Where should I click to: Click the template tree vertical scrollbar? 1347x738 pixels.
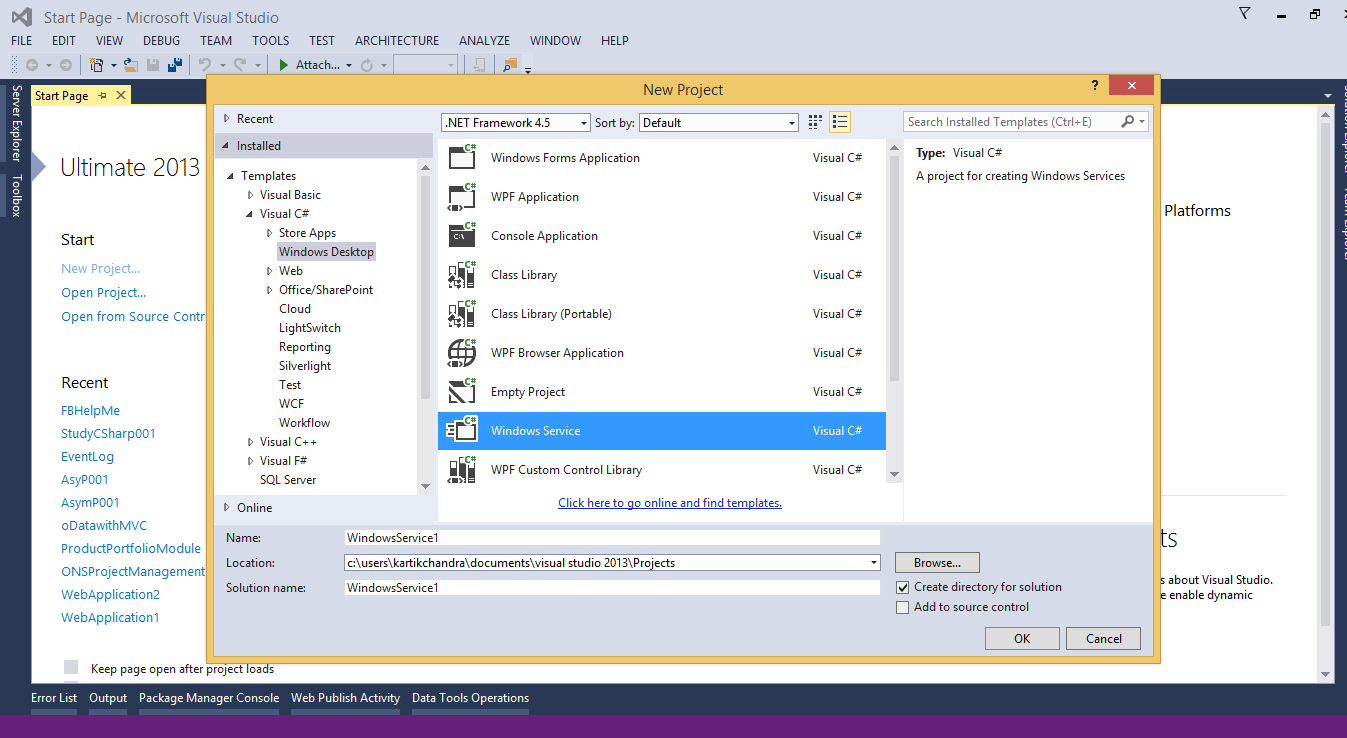tap(425, 328)
